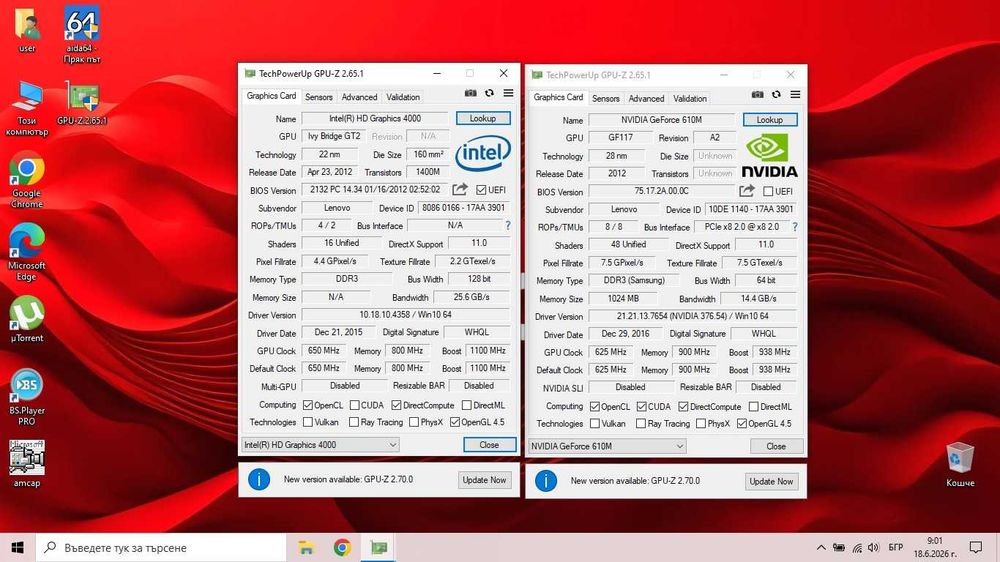Viewport: 1000px width, 562px height.
Task: Click the БГР language indicator
Action: [895, 547]
